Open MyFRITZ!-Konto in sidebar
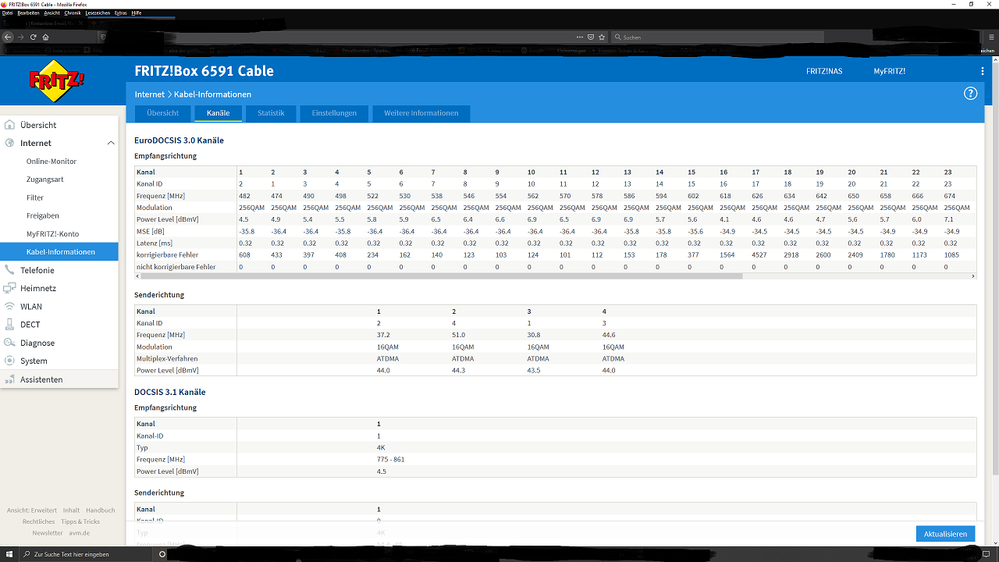This screenshot has width=999, height=562. 52,234
